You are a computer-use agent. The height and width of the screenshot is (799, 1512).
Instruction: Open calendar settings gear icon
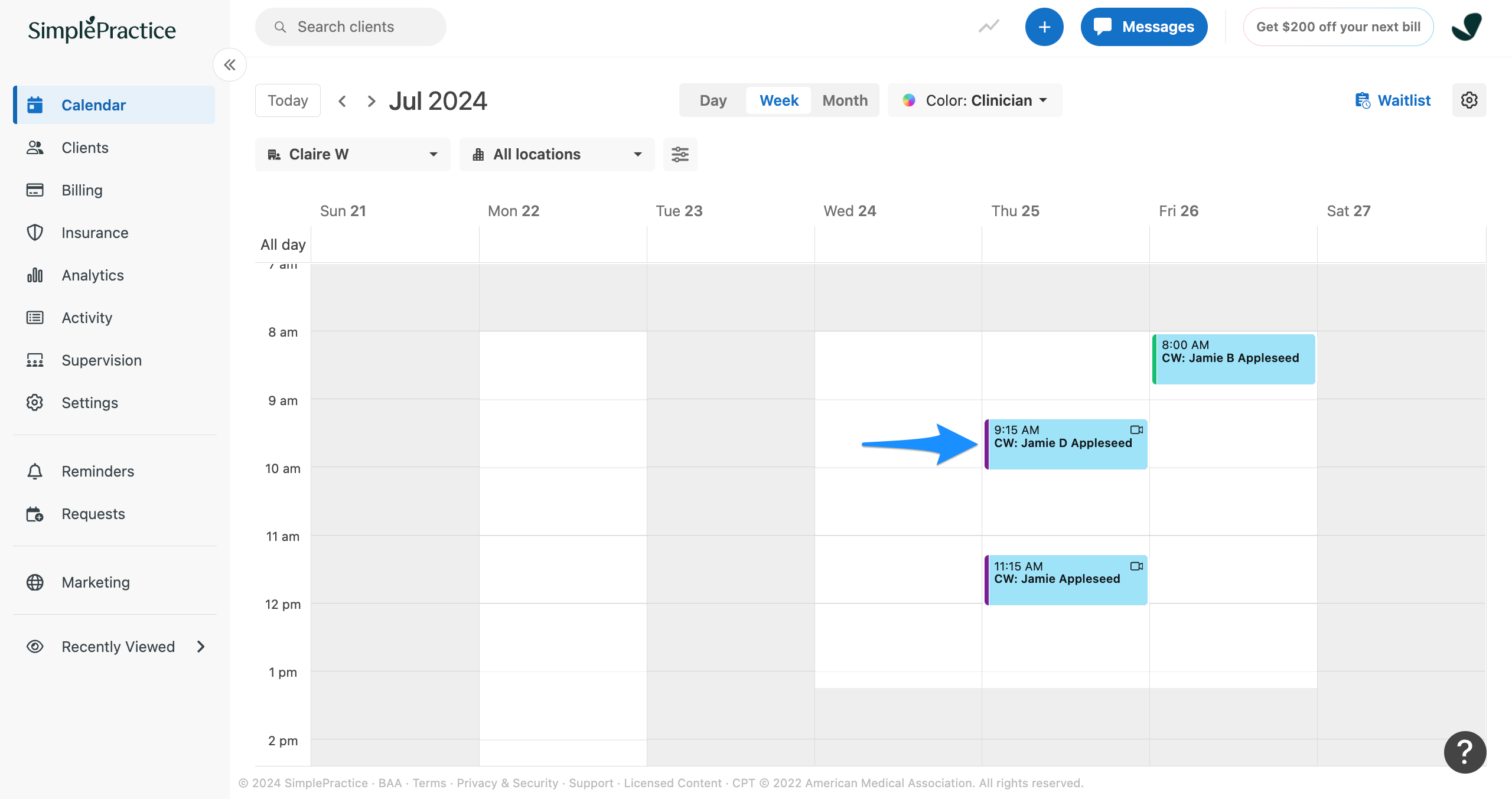[1469, 100]
